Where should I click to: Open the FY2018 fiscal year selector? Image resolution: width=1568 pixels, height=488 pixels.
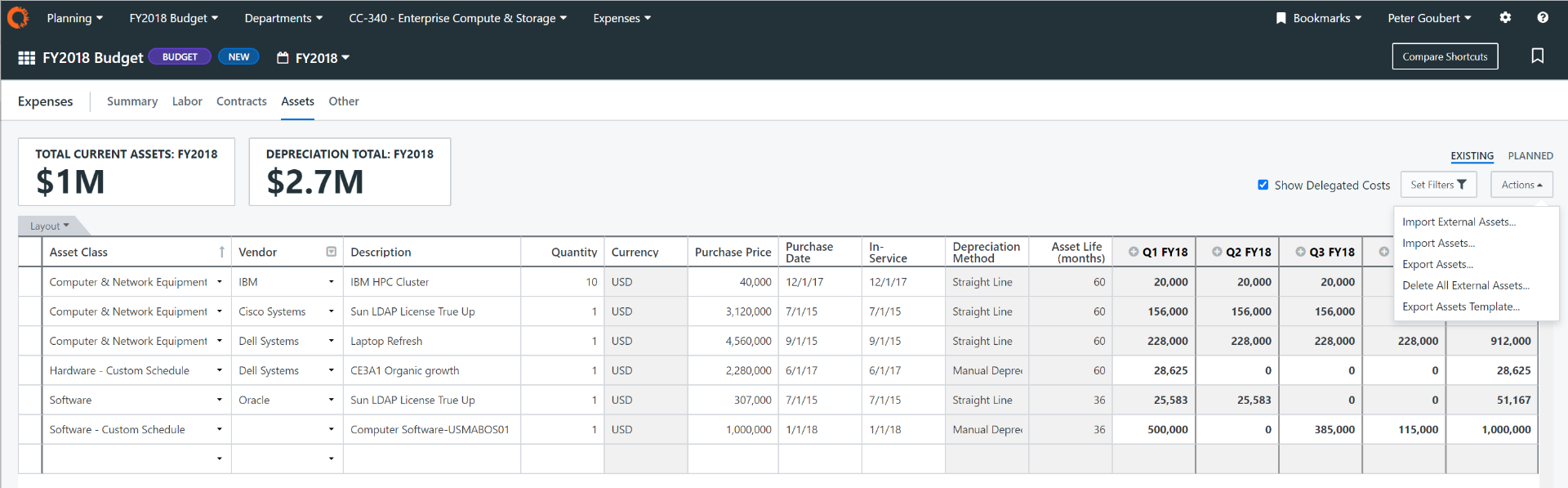[x=323, y=58]
